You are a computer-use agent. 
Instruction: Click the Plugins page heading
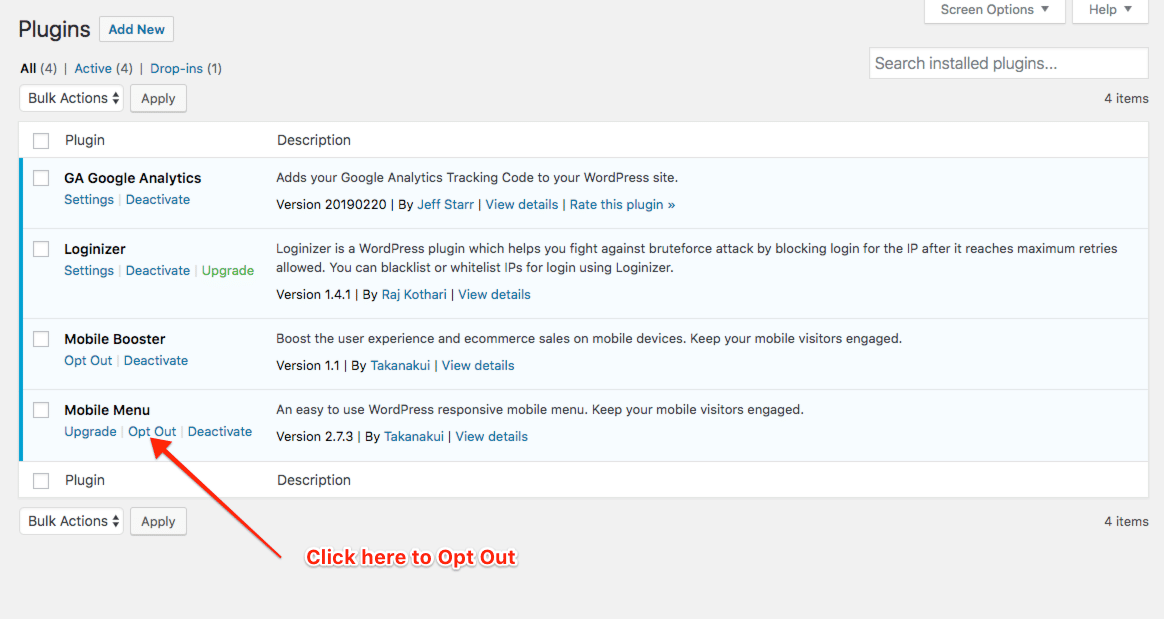tap(54, 30)
